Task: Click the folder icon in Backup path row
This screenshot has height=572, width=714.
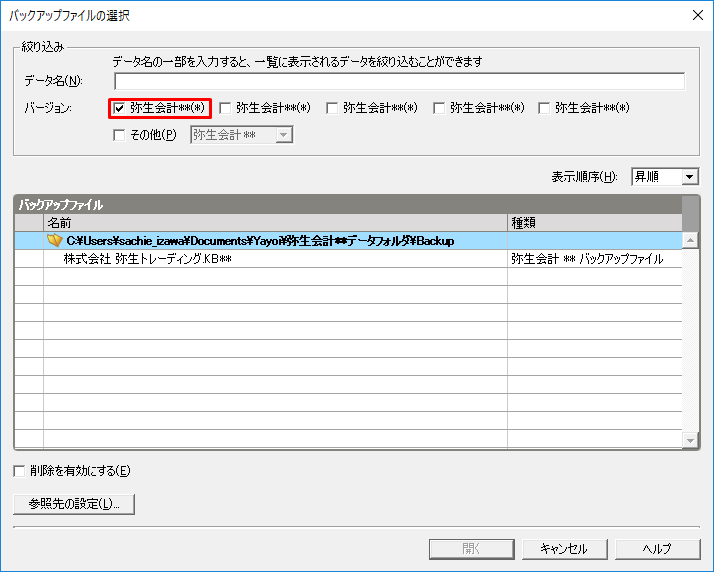Action: [55, 240]
